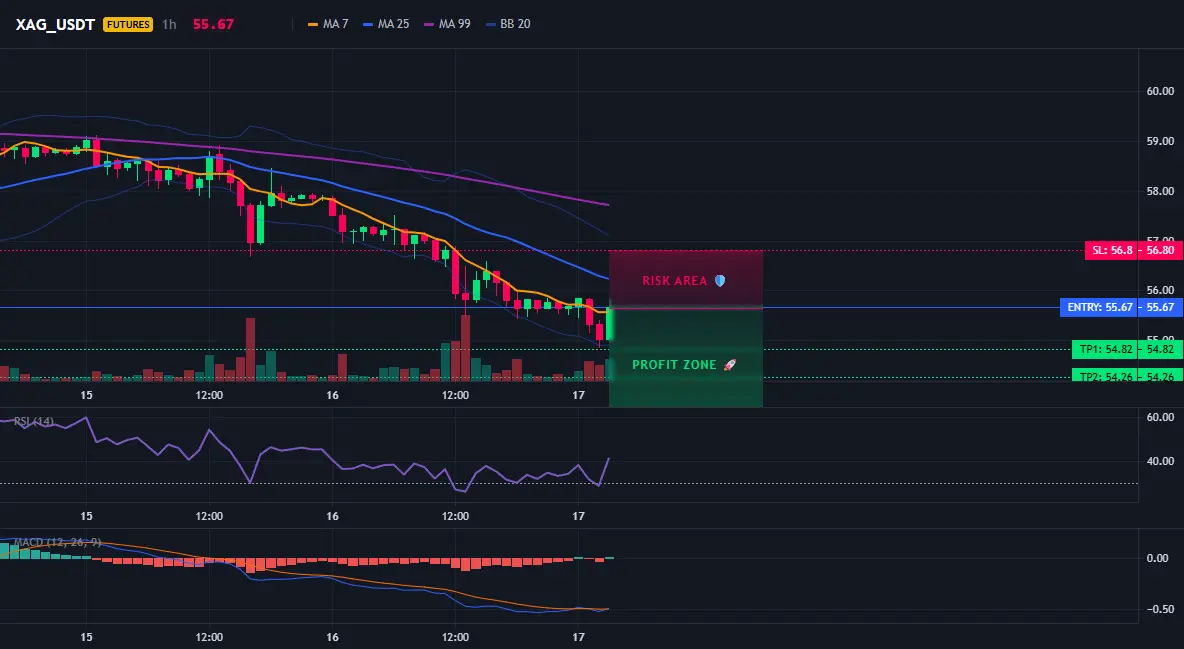Click the 16 date label under MACD panel

pyautogui.click(x=332, y=637)
